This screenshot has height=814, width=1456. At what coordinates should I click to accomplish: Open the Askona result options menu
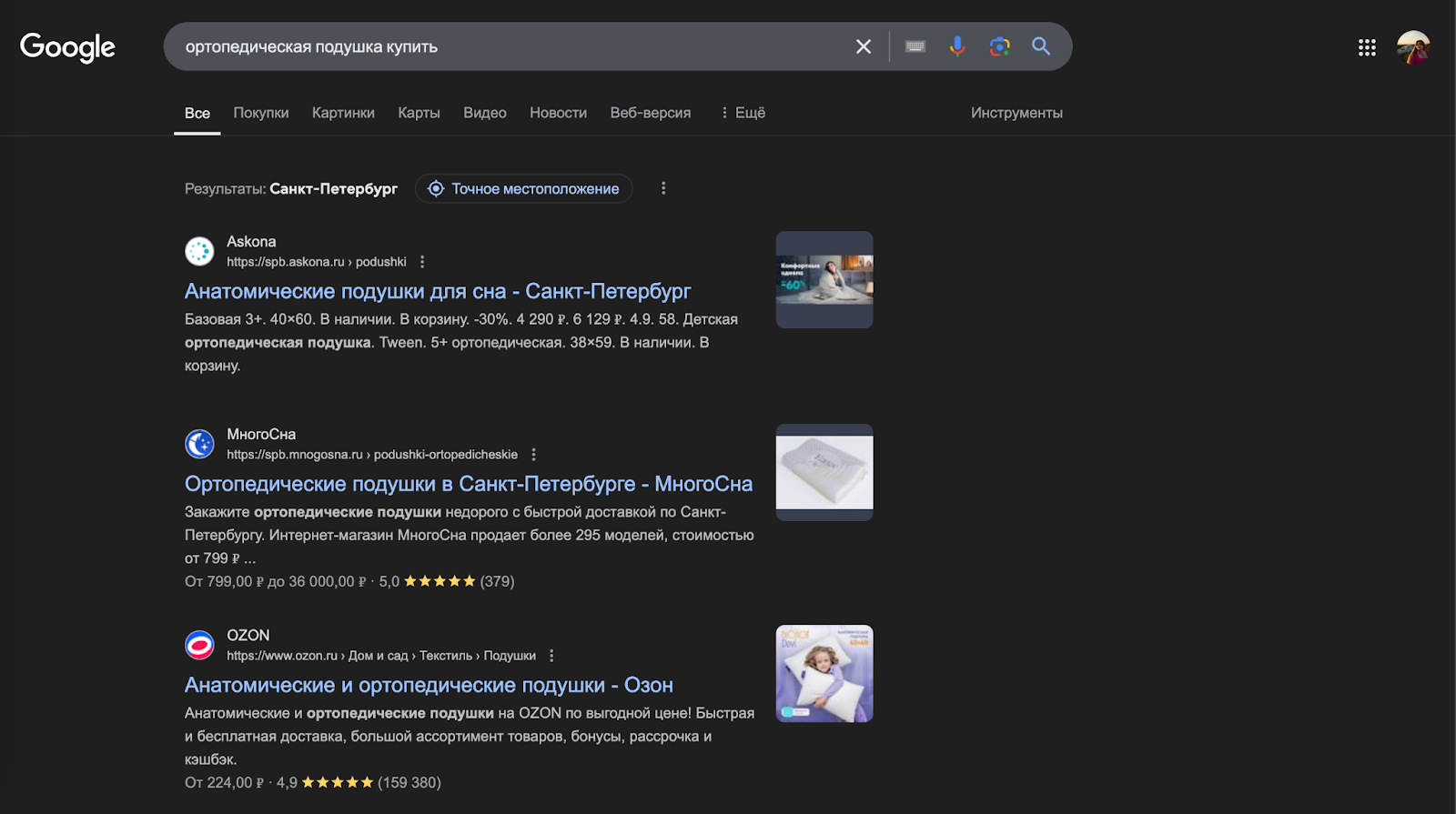[422, 262]
